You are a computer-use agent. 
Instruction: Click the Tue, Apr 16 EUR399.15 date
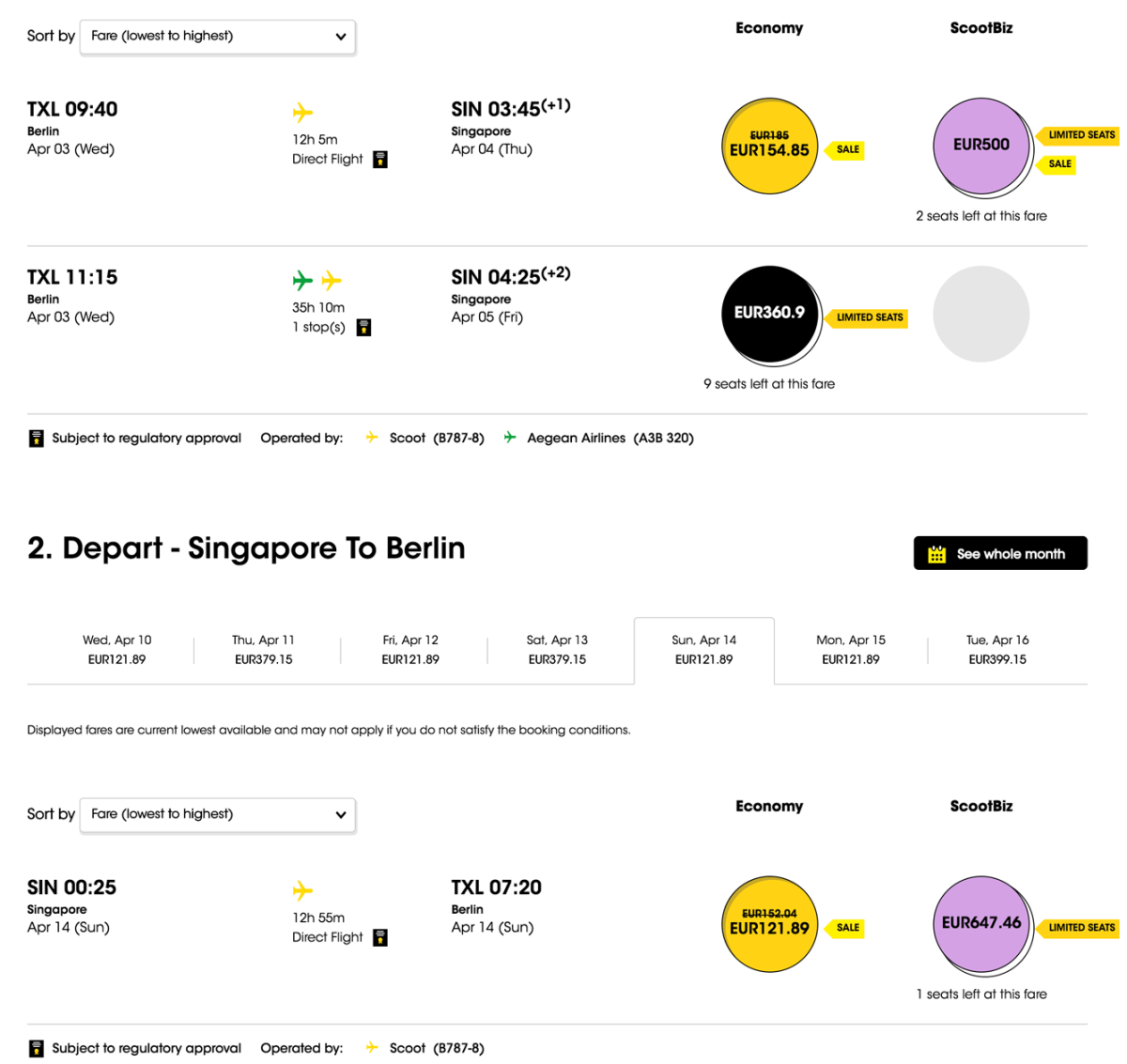[x=997, y=650]
